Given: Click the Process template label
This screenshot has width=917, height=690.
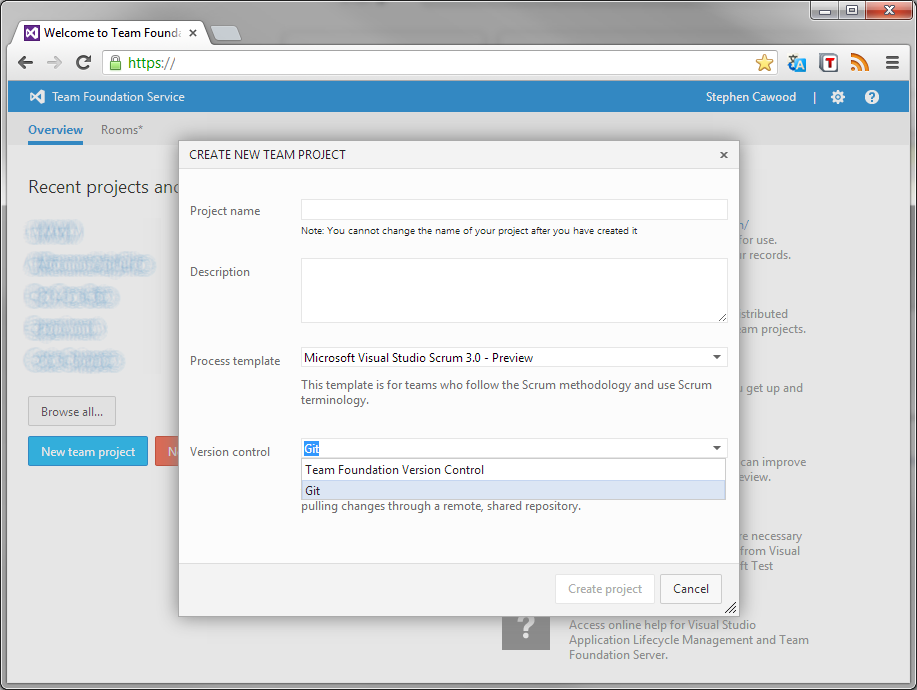Looking at the screenshot, I should [x=235, y=361].
